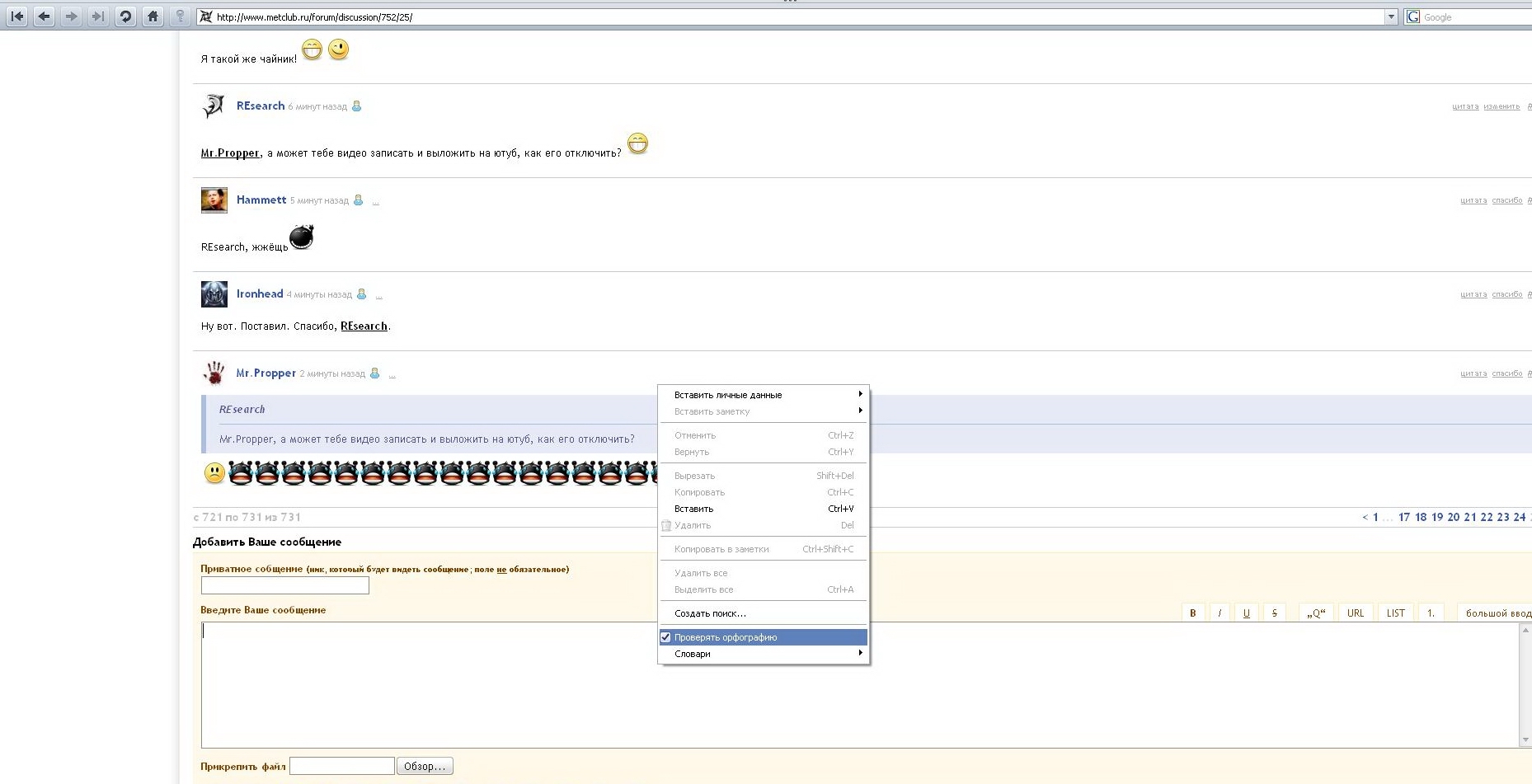Click the browser Back arrow button
Image resolution: width=1532 pixels, height=784 pixels.
[45, 16]
